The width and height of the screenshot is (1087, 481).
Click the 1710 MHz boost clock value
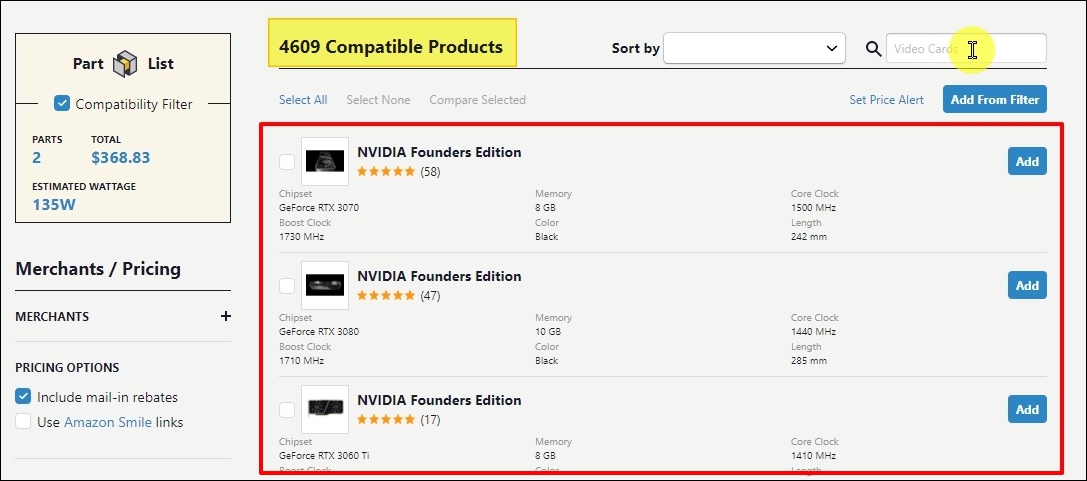(x=301, y=360)
